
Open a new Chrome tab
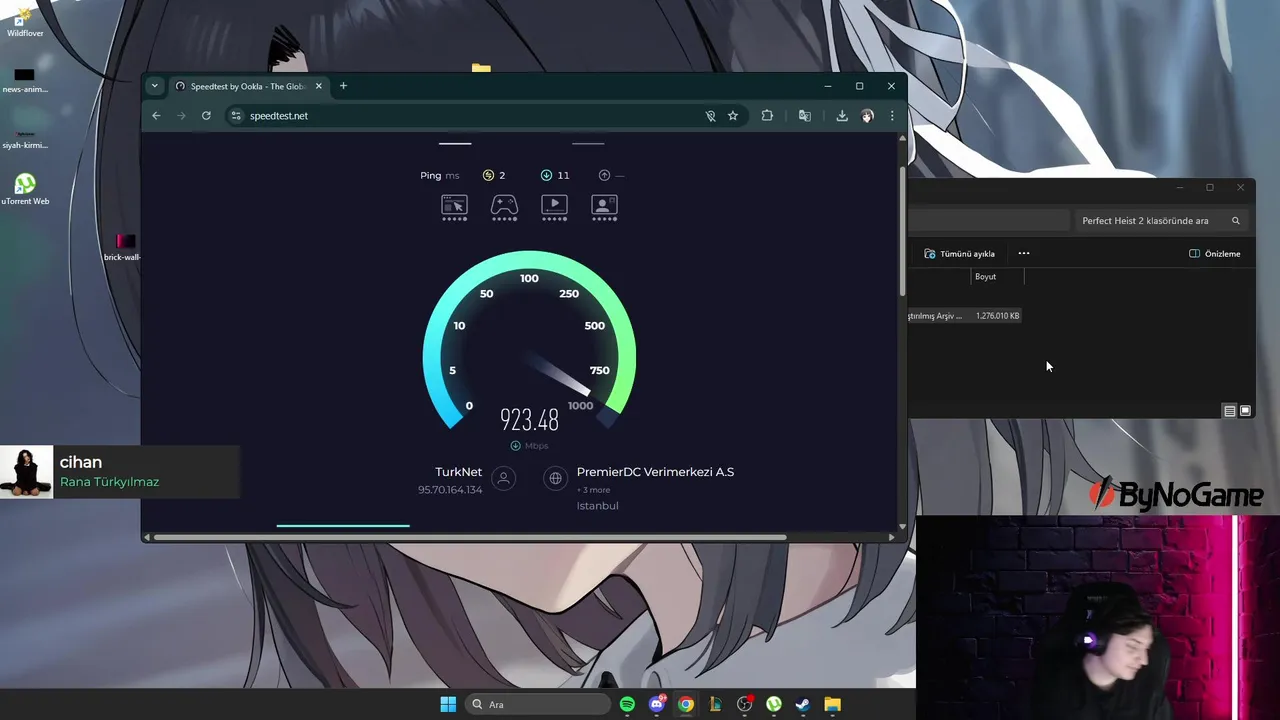(x=343, y=86)
